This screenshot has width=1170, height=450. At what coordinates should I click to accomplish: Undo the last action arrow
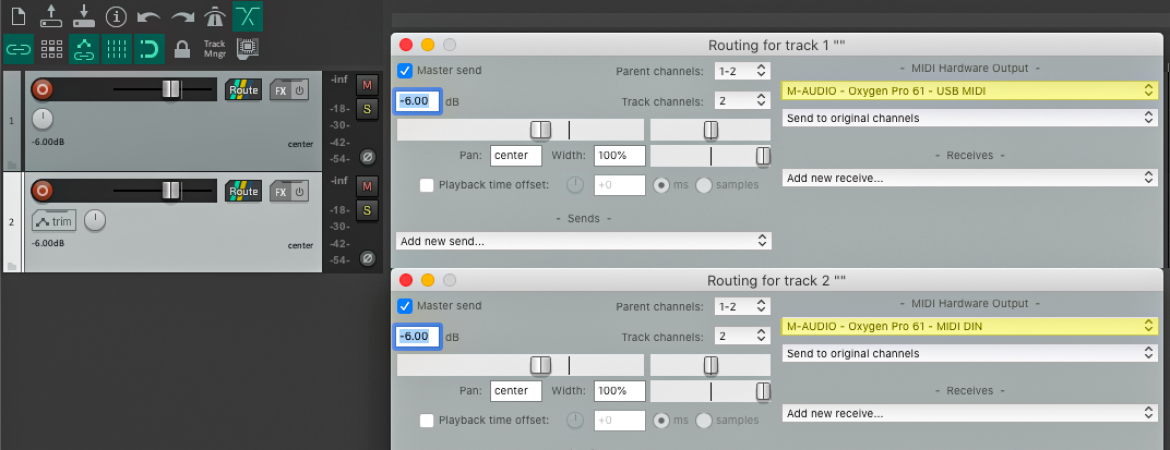149,16
